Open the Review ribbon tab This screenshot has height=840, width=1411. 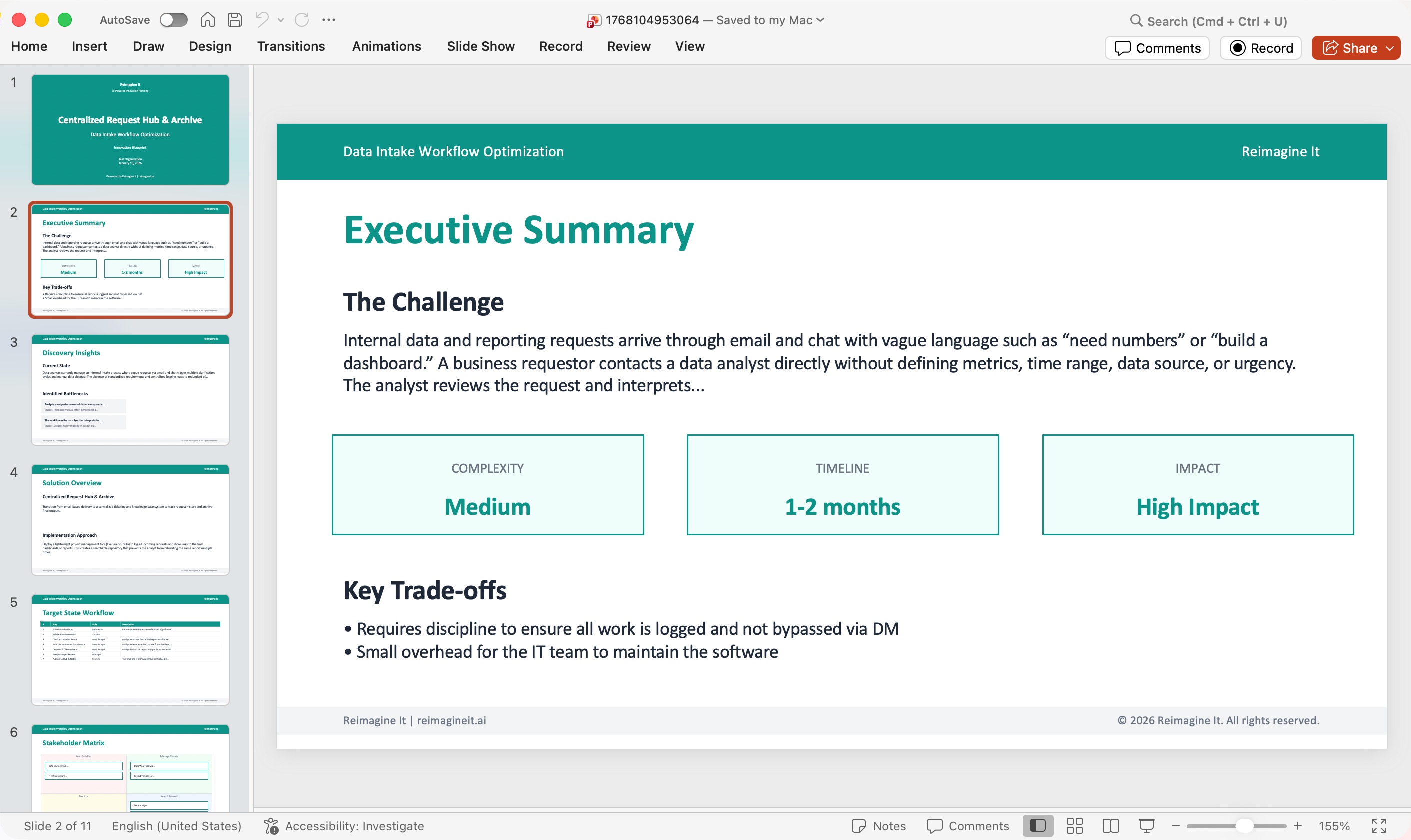[x=629, y=46]
